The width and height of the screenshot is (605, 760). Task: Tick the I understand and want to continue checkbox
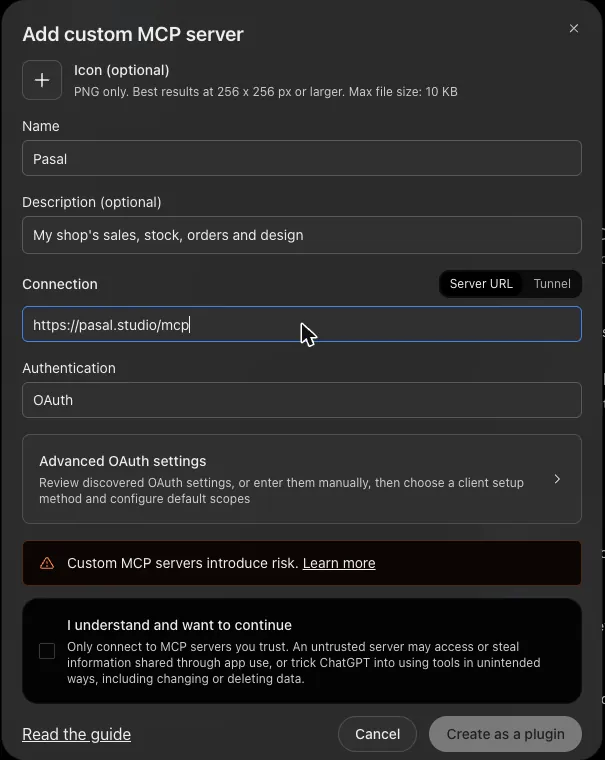pyautogui.click(x=47, y=651)
